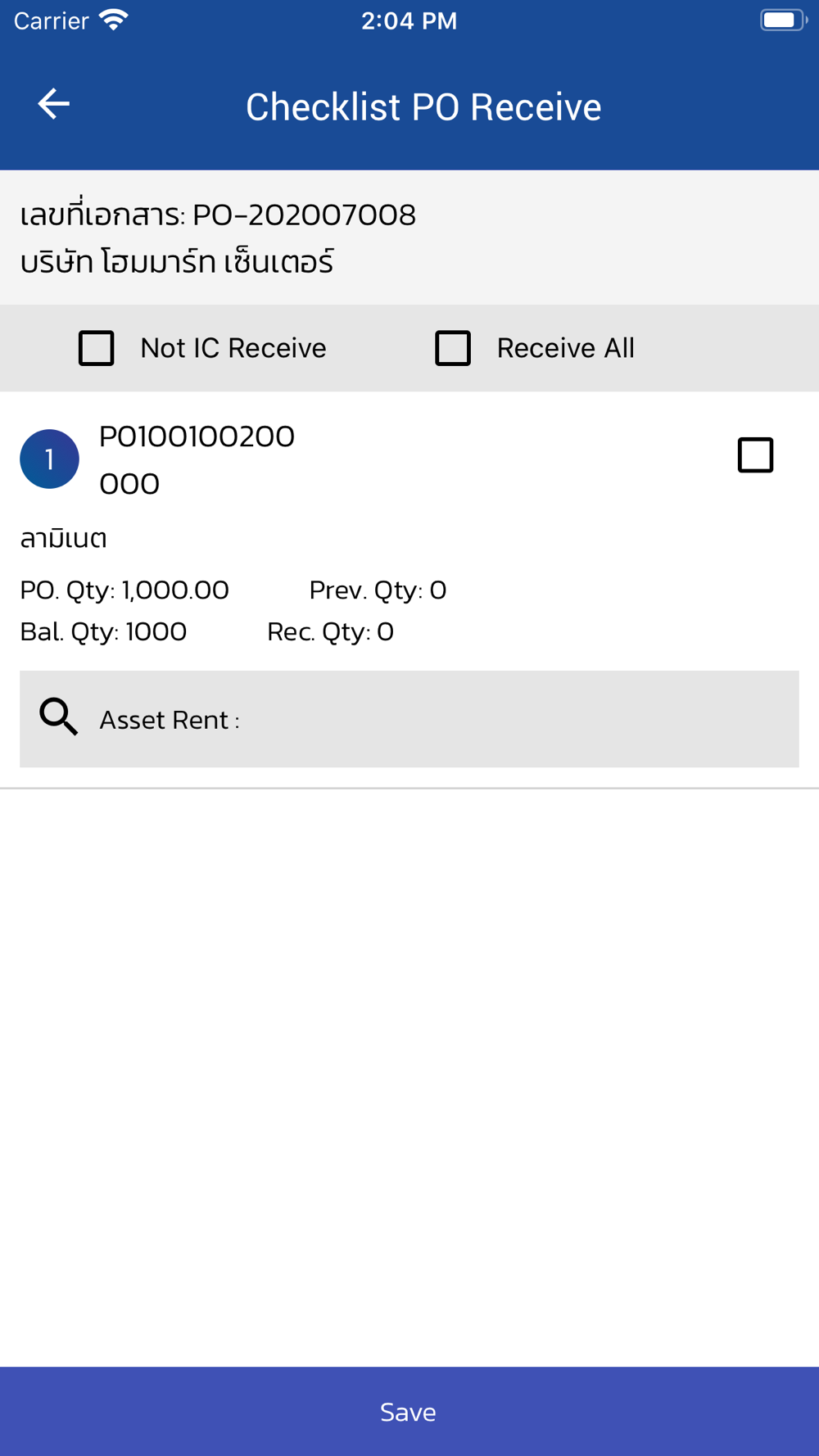Tap the back arrow icon
Viewport: 819px width, 1456px height.
(54, 104)
